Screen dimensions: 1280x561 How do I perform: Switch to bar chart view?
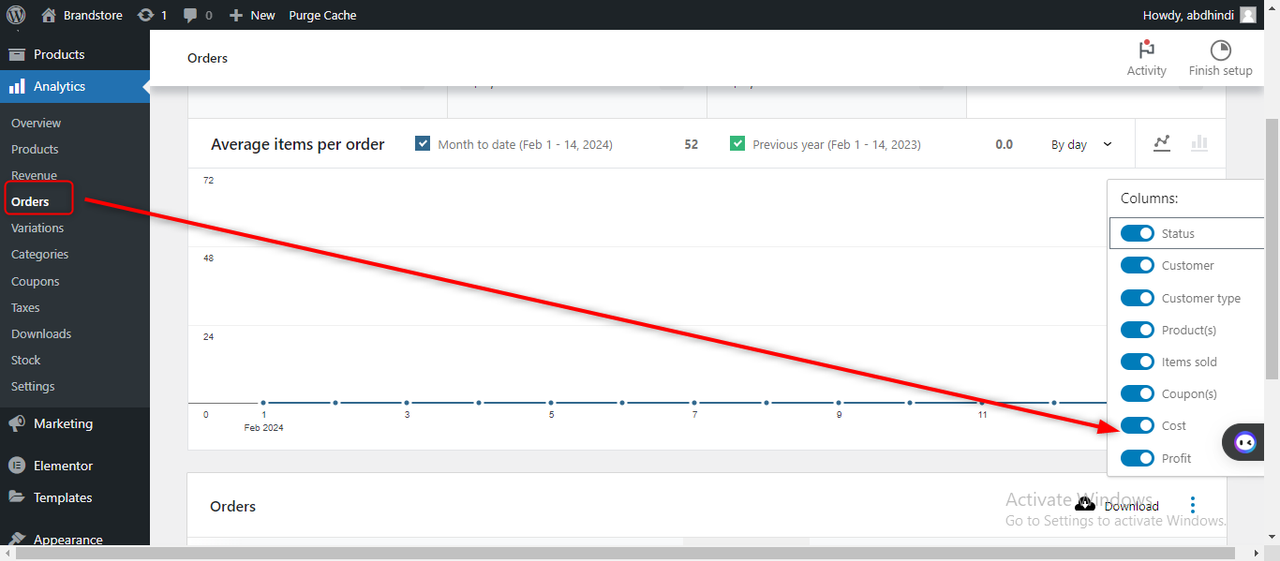coord(1199,144)
